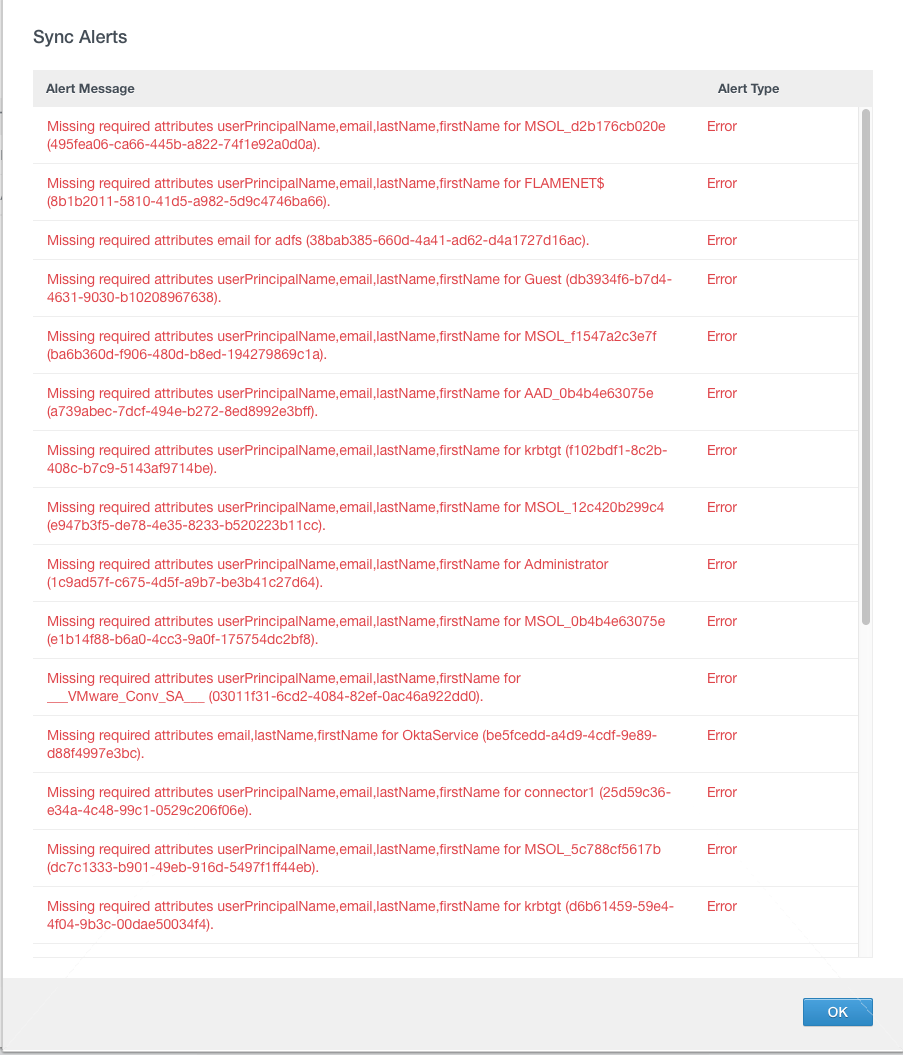
Task: Click the vertical scrollbar thumb
Action: coord(866,367)
